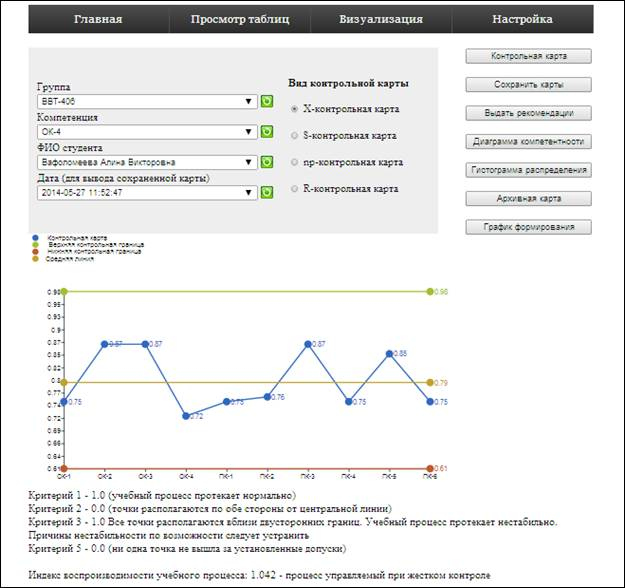
Task: Click the Индекс воспроизводимости text line
Action: point(259,575)
